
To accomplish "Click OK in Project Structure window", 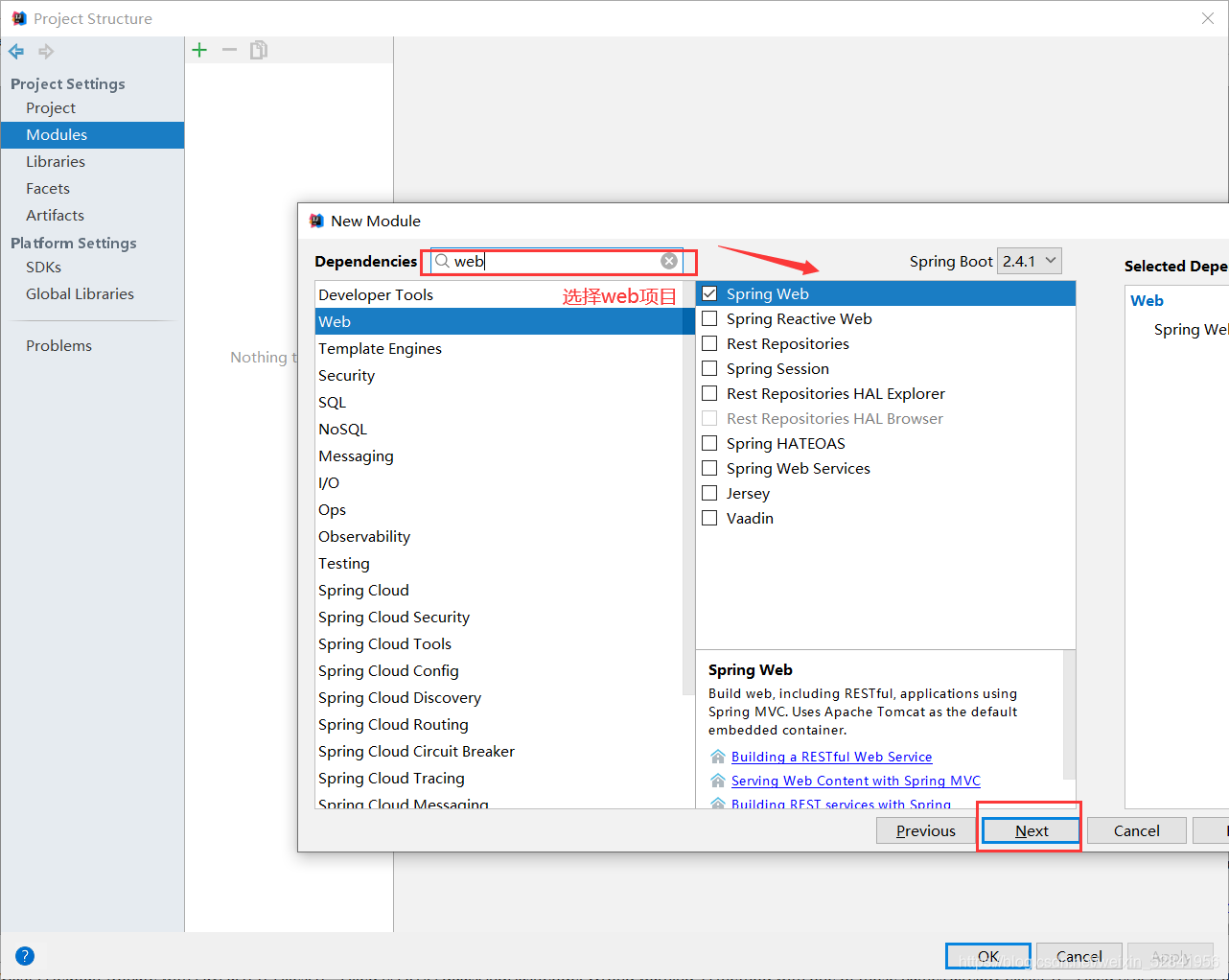I will (988, 956).
